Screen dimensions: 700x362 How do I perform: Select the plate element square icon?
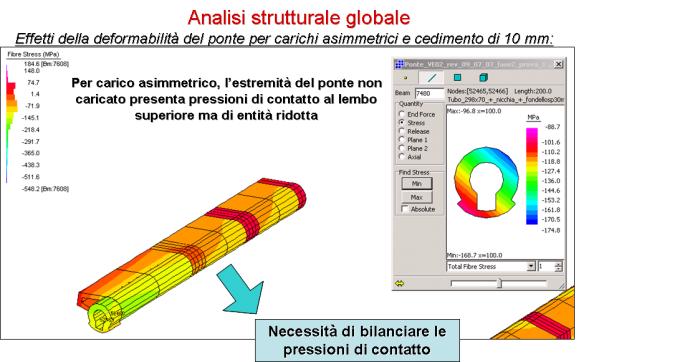(457, 78)
